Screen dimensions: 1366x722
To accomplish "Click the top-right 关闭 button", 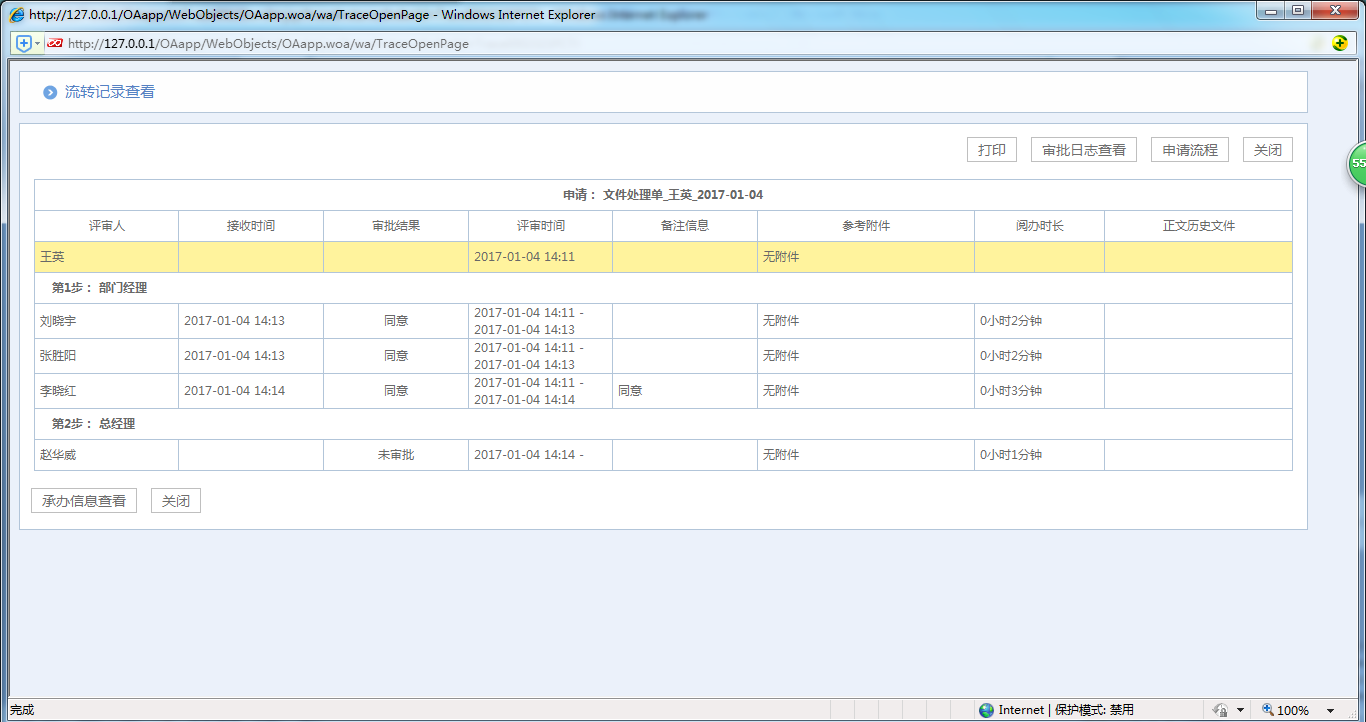I will click(1268, 150).
